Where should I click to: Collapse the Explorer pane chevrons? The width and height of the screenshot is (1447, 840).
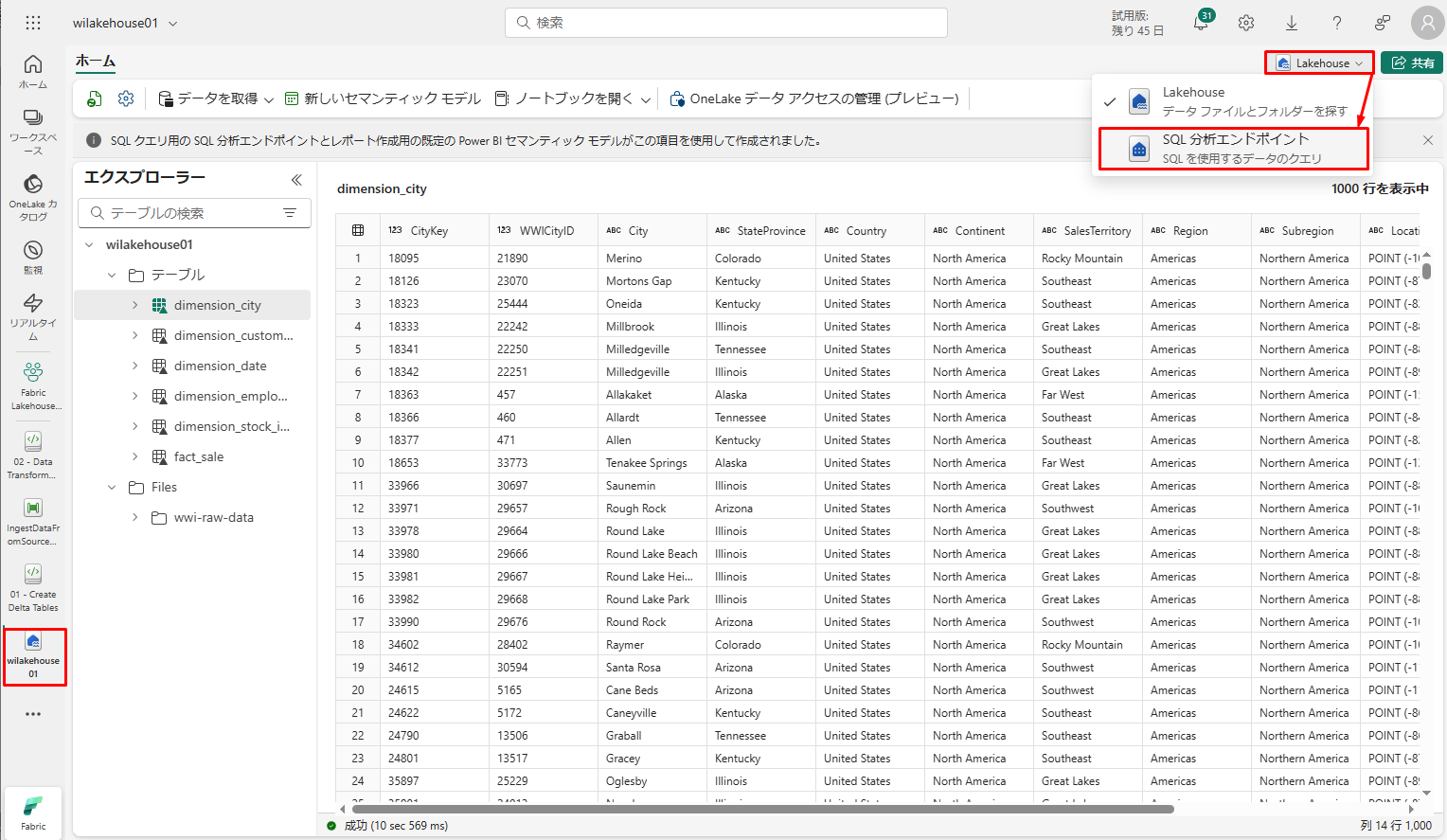(x=296, y=179)
